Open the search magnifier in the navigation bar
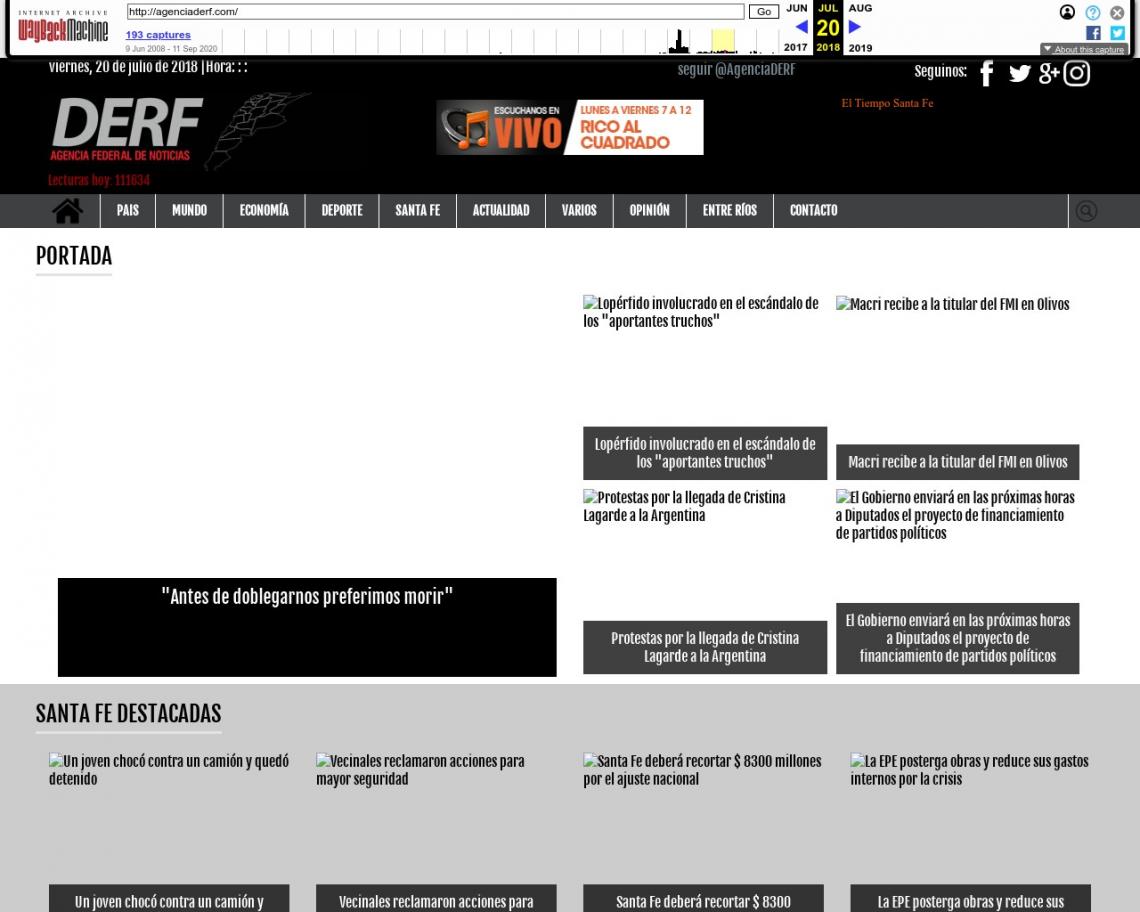 pyautogui.click(x=1086, y=211)
